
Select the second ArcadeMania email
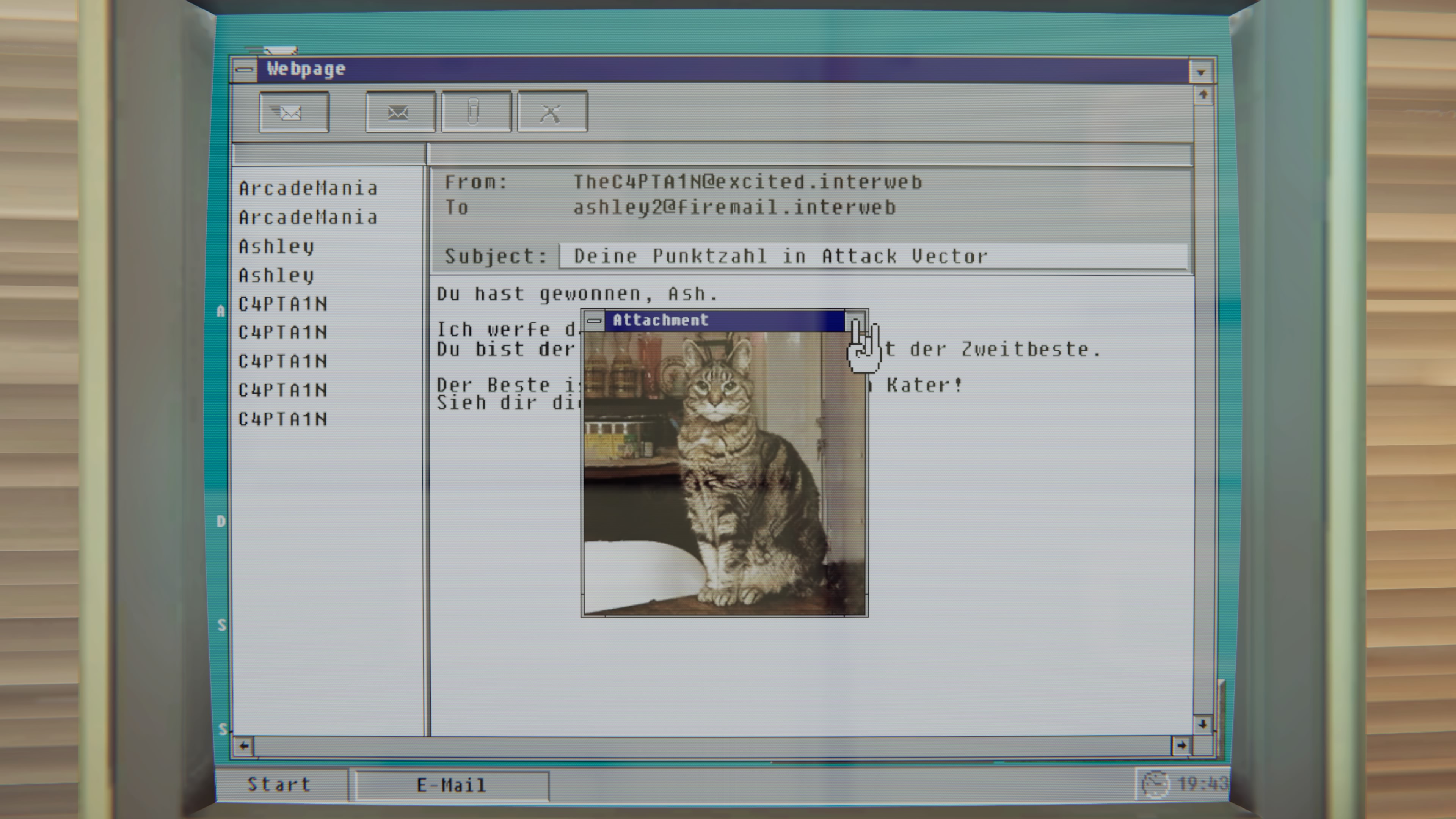click(x=308, y=218)
